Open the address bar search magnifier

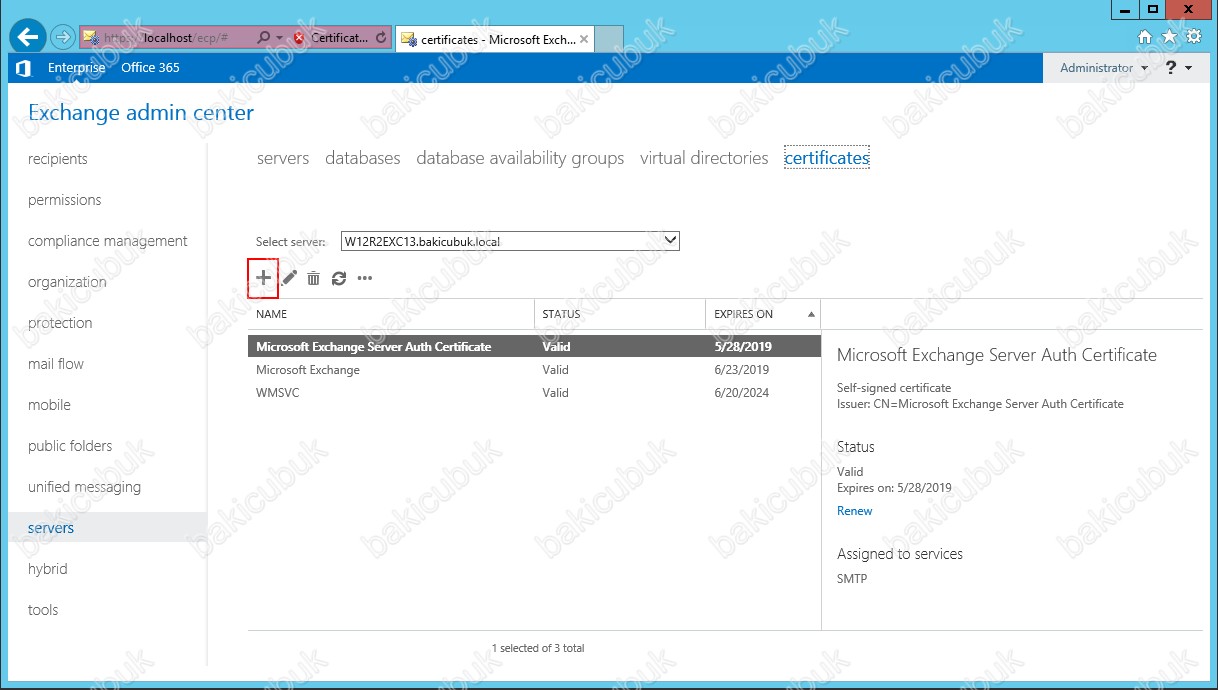click(x=264, y=38)
